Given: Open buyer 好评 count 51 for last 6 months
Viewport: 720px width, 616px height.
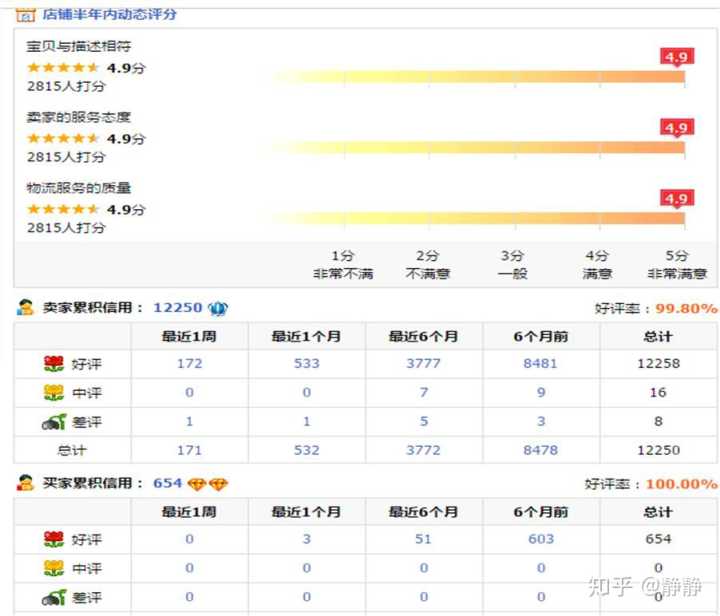Looking at the screenshot, I should [x=423, y=539].
